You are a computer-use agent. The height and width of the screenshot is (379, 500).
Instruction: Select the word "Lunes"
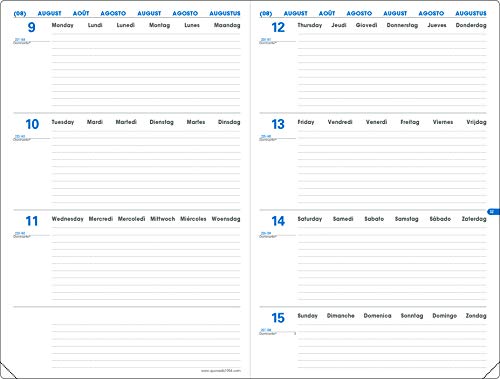pyautogui.click(x=192, y=25)
